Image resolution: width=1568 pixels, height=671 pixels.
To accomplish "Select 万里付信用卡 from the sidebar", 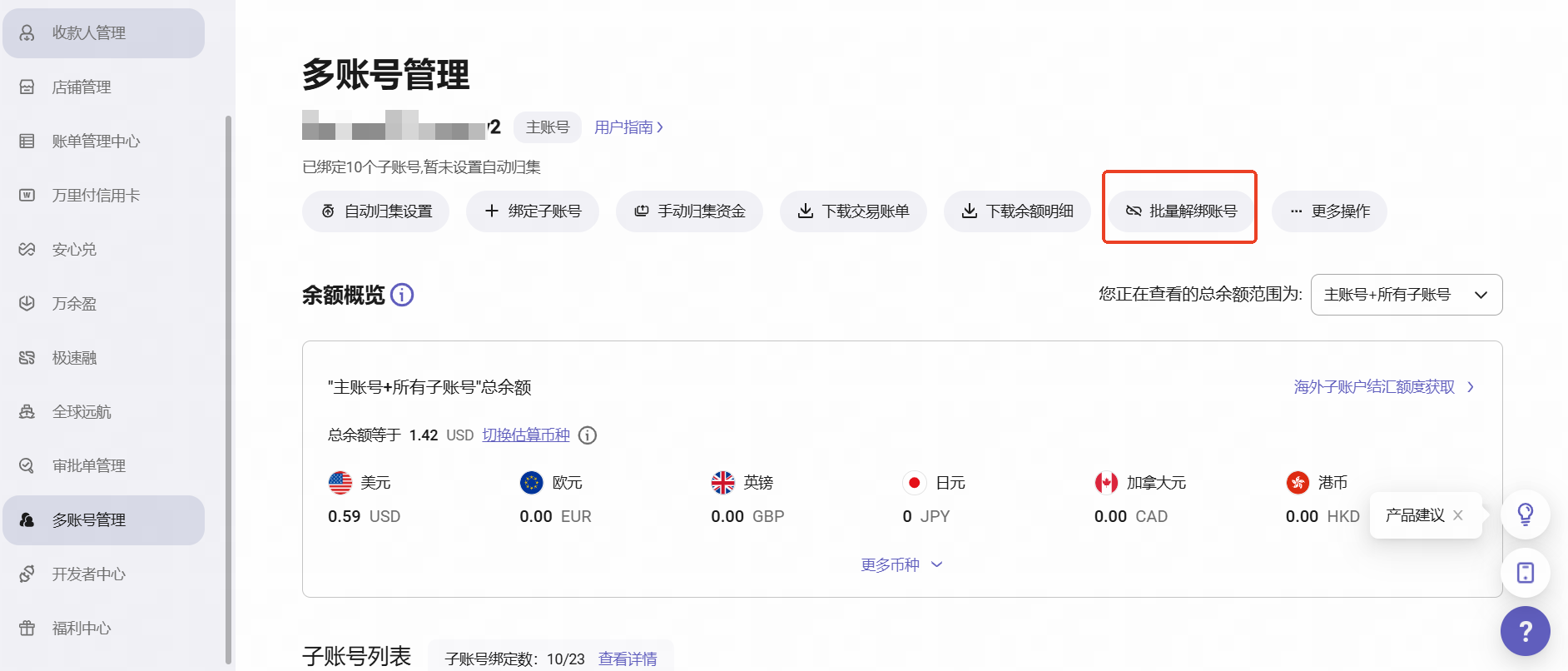I will pos(96,196).
